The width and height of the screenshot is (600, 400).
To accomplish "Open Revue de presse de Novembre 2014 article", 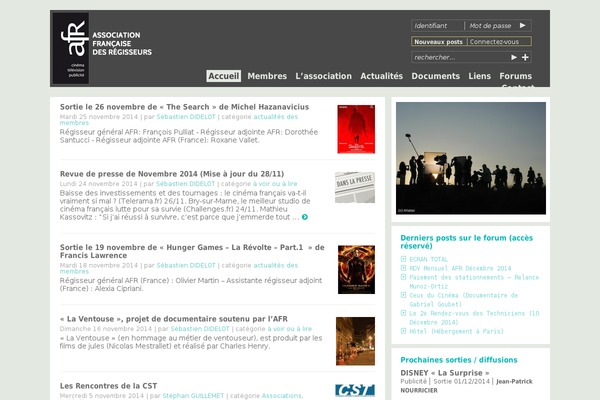I will [172, 174].
